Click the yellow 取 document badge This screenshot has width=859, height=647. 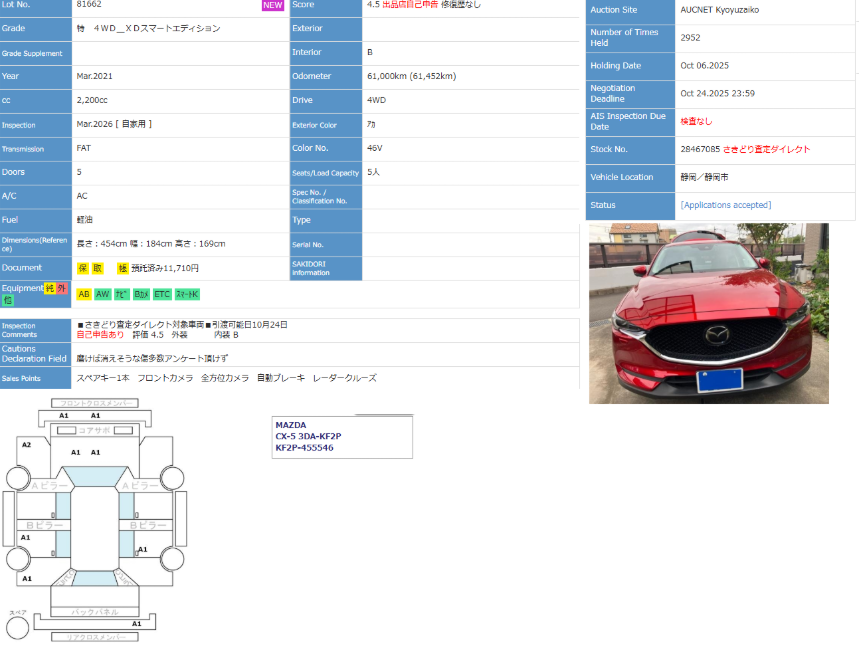pyautogui.click(x=97, y=268)
